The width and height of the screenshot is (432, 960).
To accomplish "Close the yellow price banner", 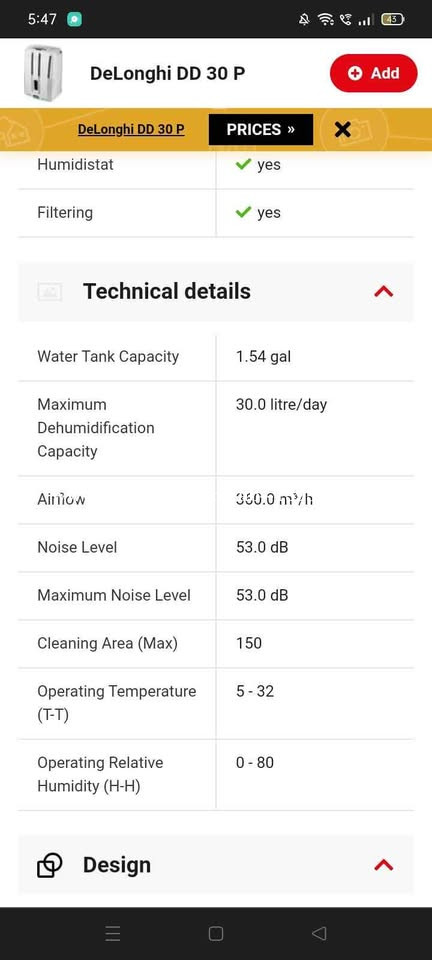I will coord(343,129).
